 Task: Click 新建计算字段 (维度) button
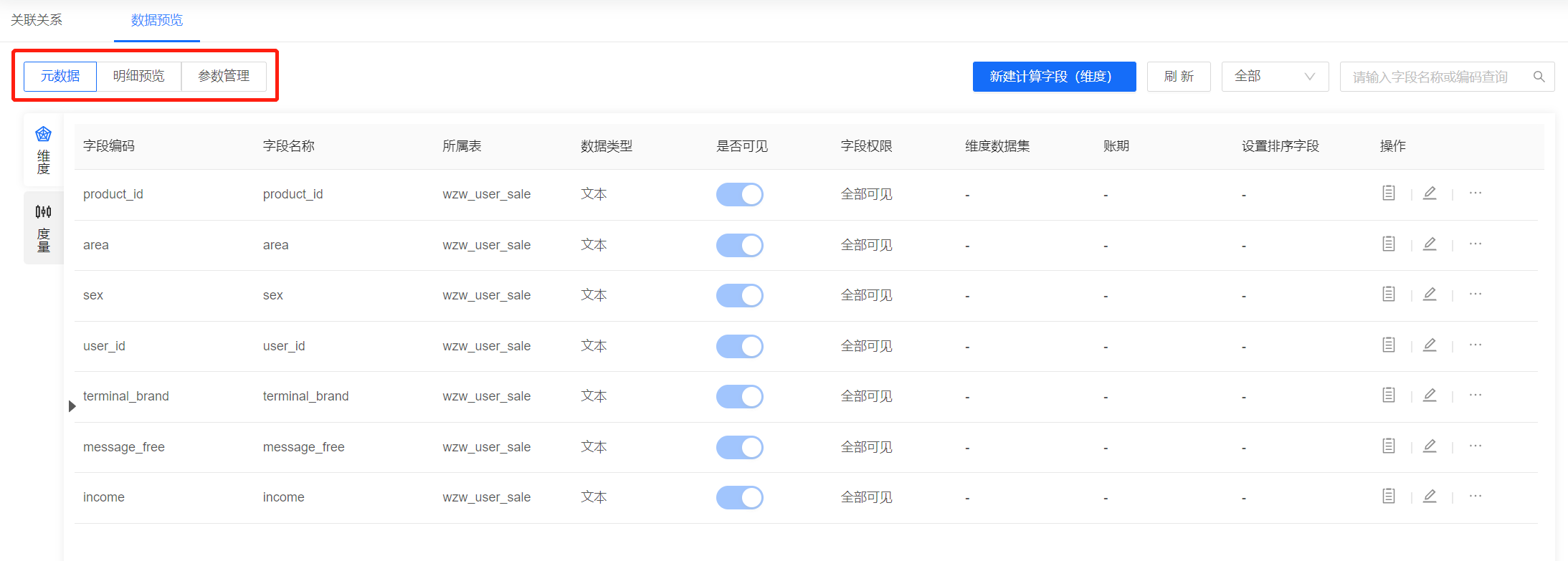(1054, 77)
